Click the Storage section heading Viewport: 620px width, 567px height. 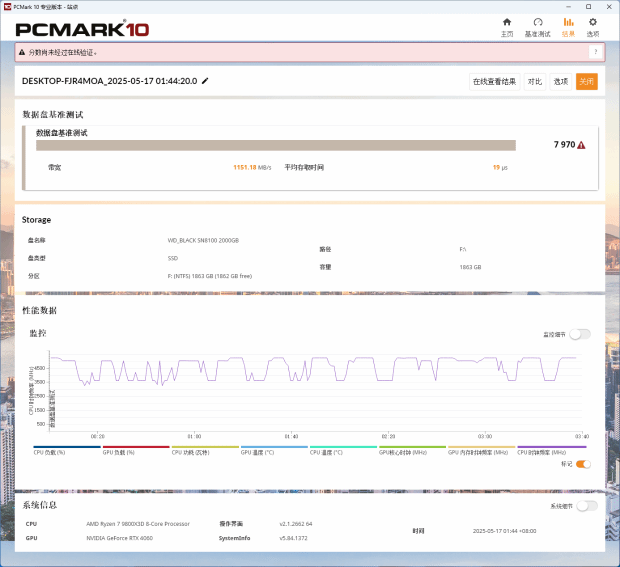pyautogui.click(x=36, y=220)
